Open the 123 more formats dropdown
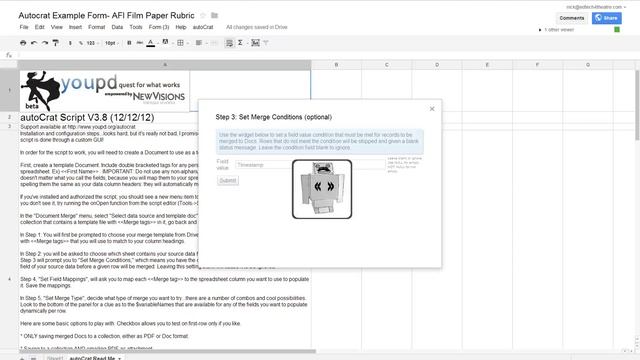 (x=93, y=43)
